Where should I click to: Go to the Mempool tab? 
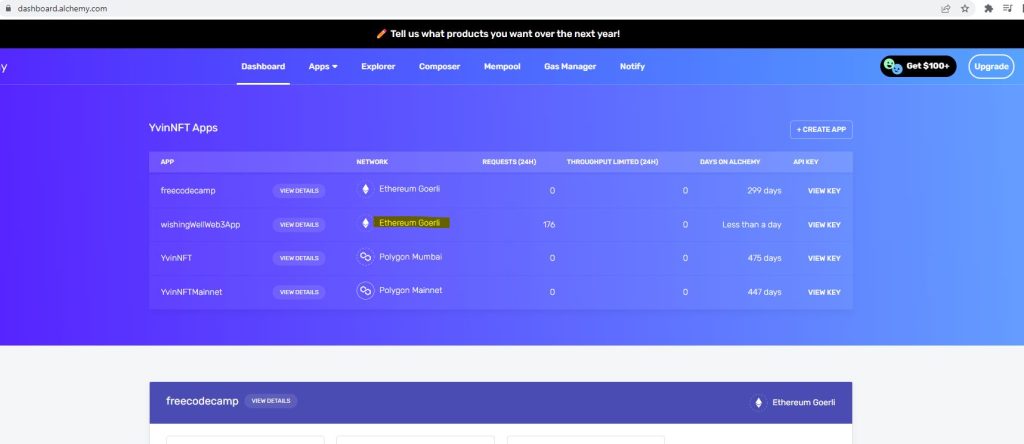click(501, 67)
